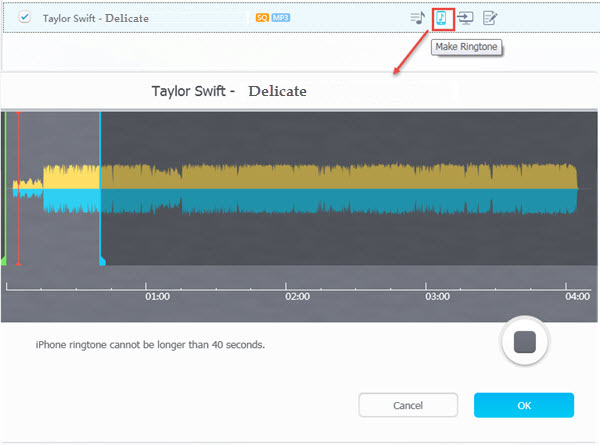Screen dimensions: 600x445
Task: Click the blue end marker handle
Action: tap(102, 261)
